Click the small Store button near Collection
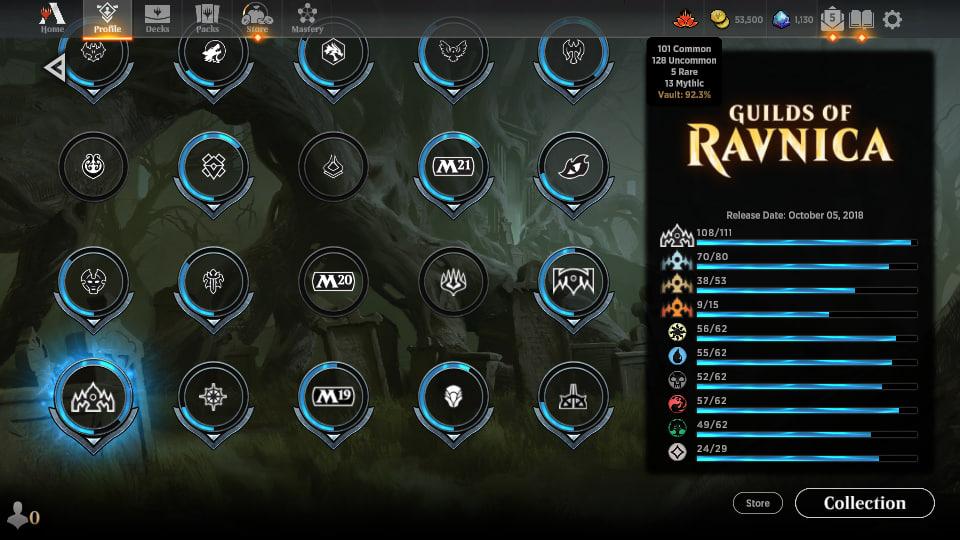 click(x=757, y=503)
